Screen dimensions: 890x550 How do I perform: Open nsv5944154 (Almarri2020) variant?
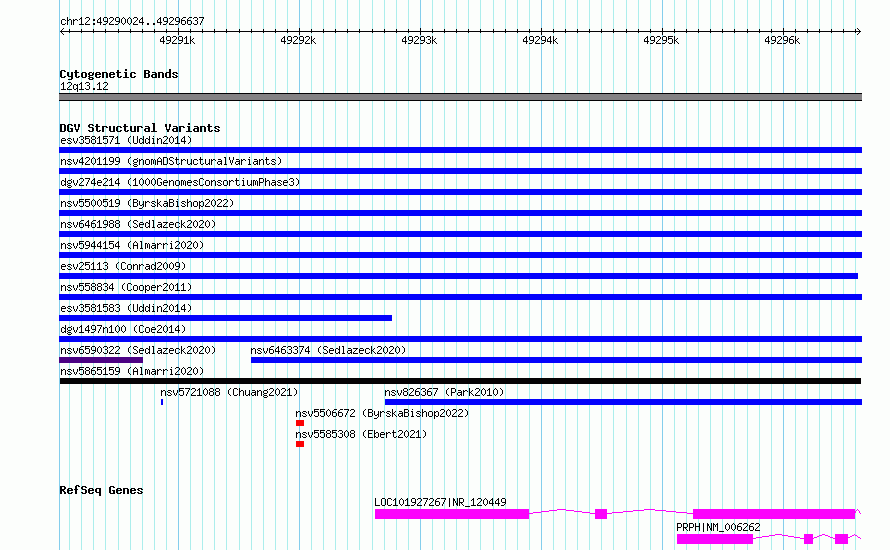[x=132, y=245]
